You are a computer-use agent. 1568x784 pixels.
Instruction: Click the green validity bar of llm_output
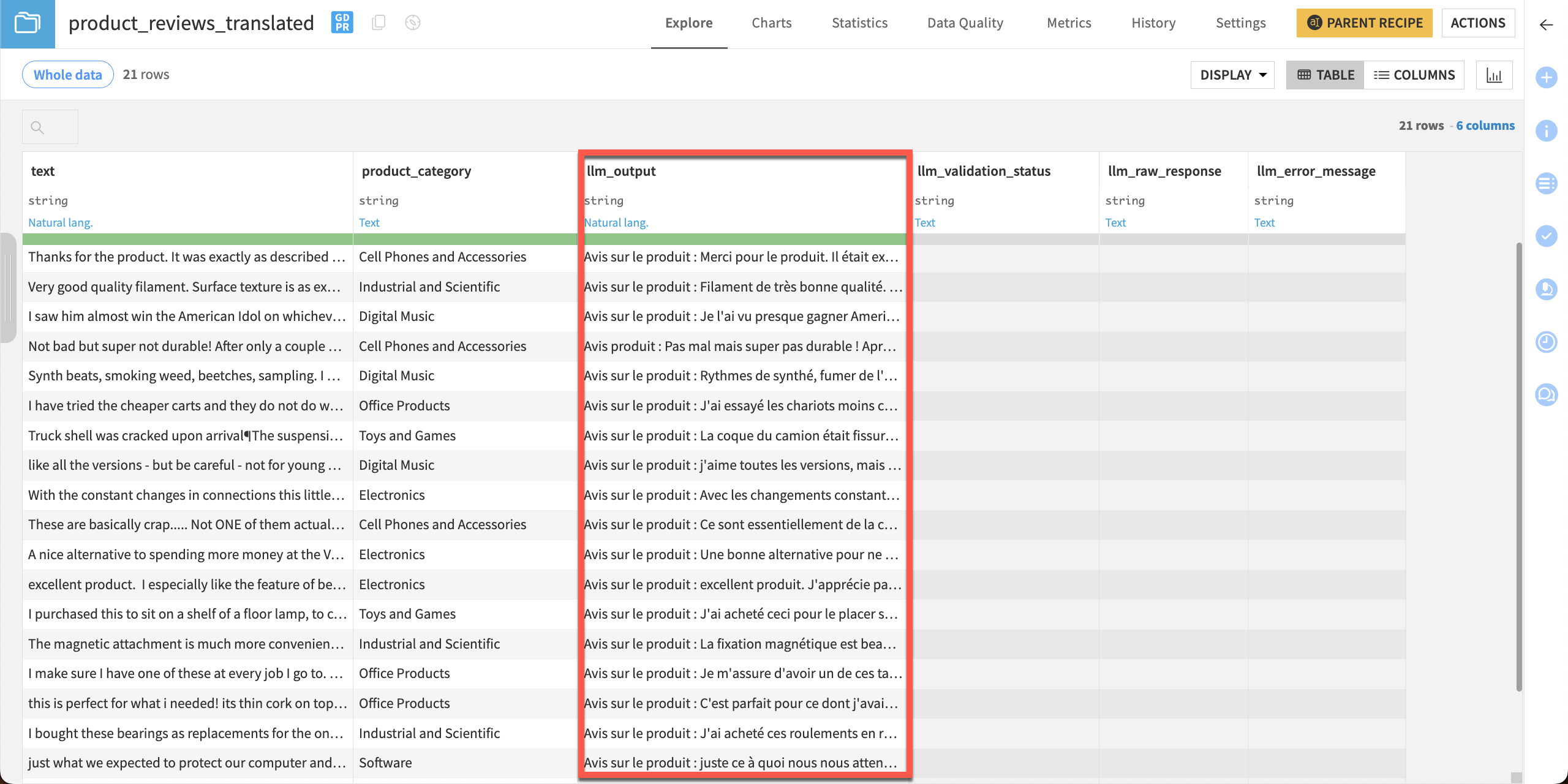click(745, 239)
